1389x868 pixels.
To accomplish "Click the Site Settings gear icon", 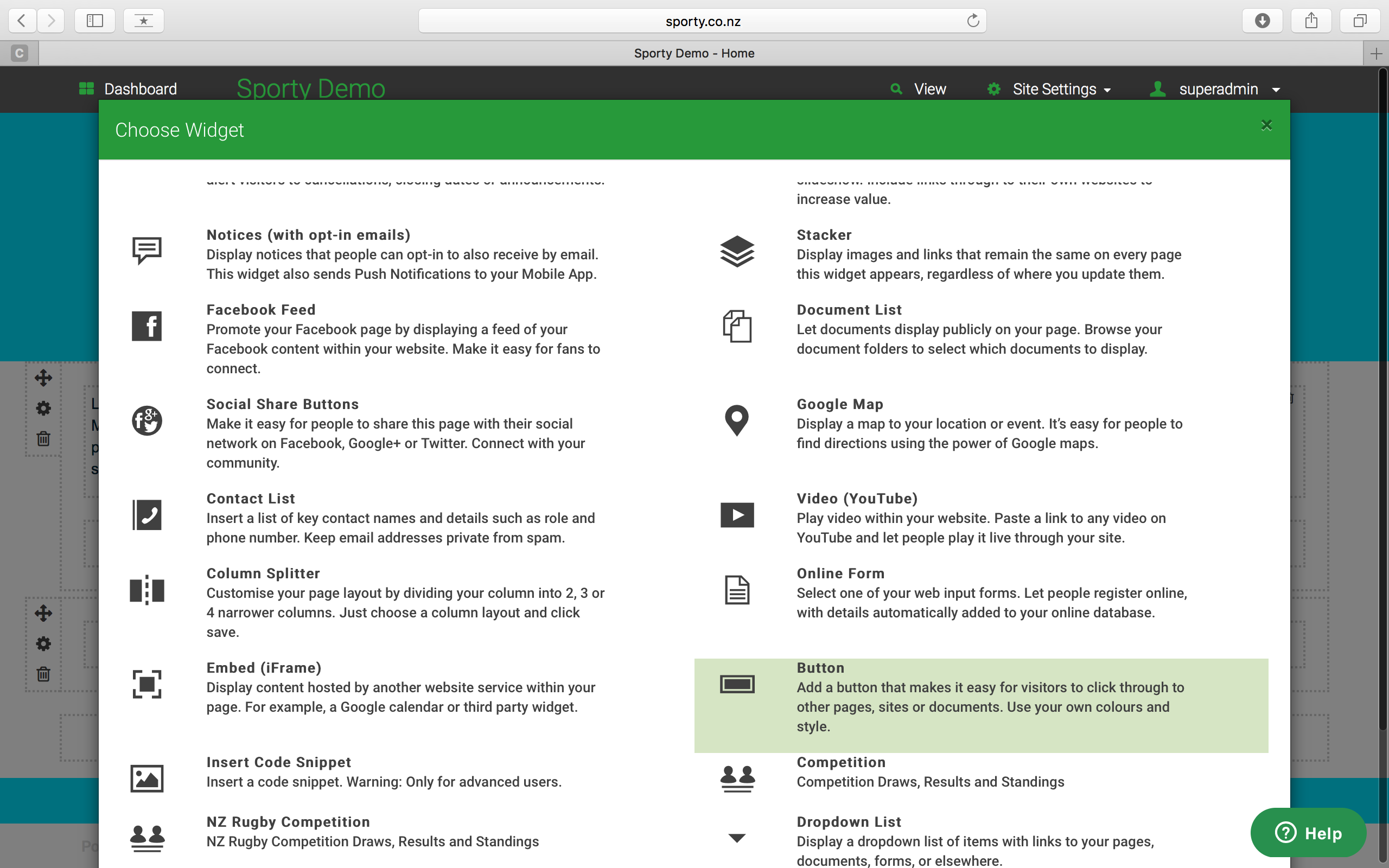I will click(994, 89).
